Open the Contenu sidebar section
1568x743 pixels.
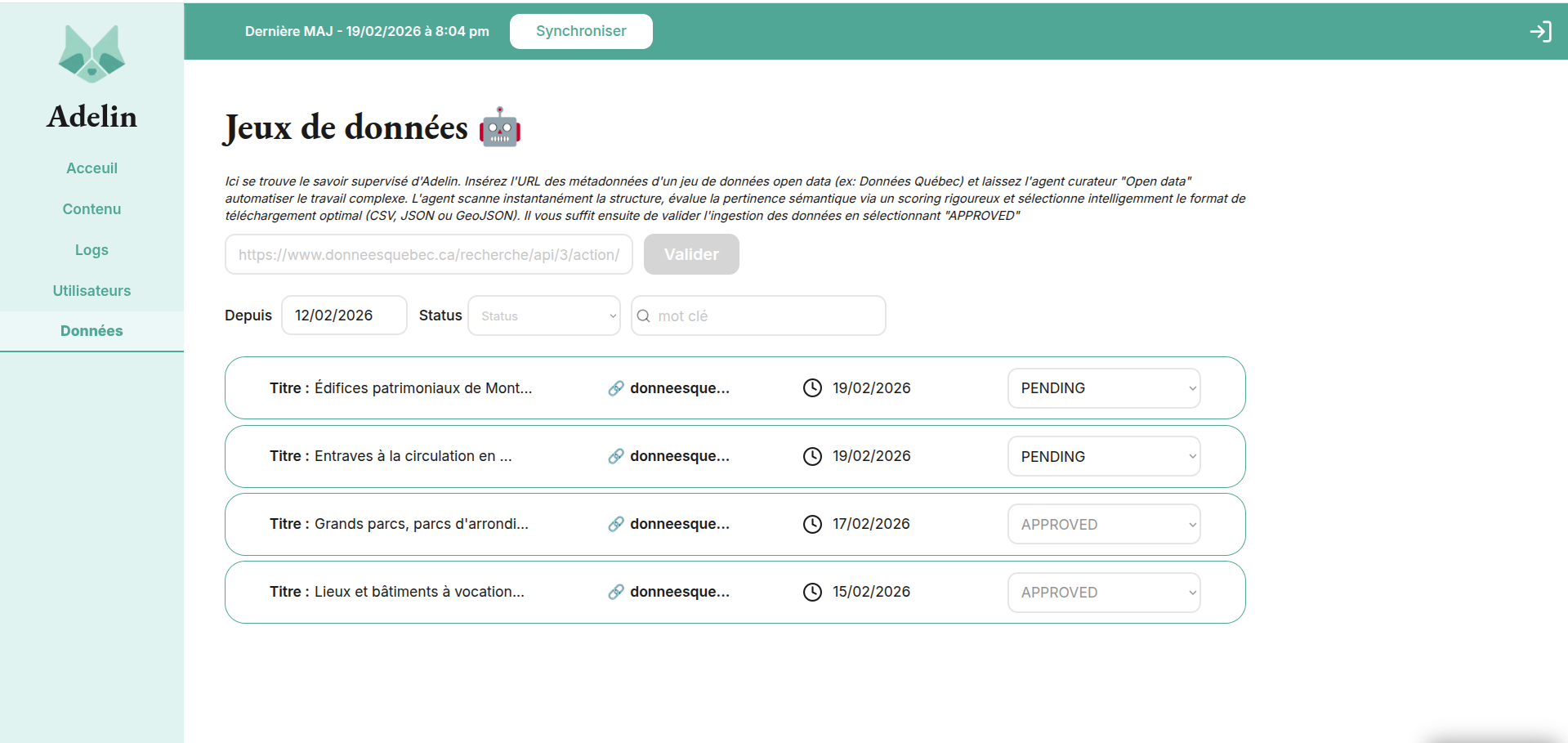pos(92,209)
